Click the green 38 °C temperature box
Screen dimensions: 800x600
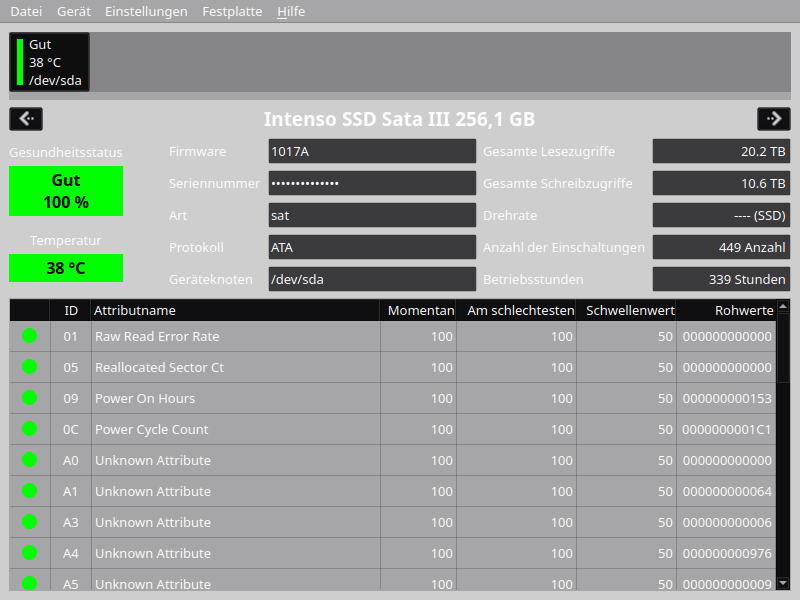pos(66,268)
